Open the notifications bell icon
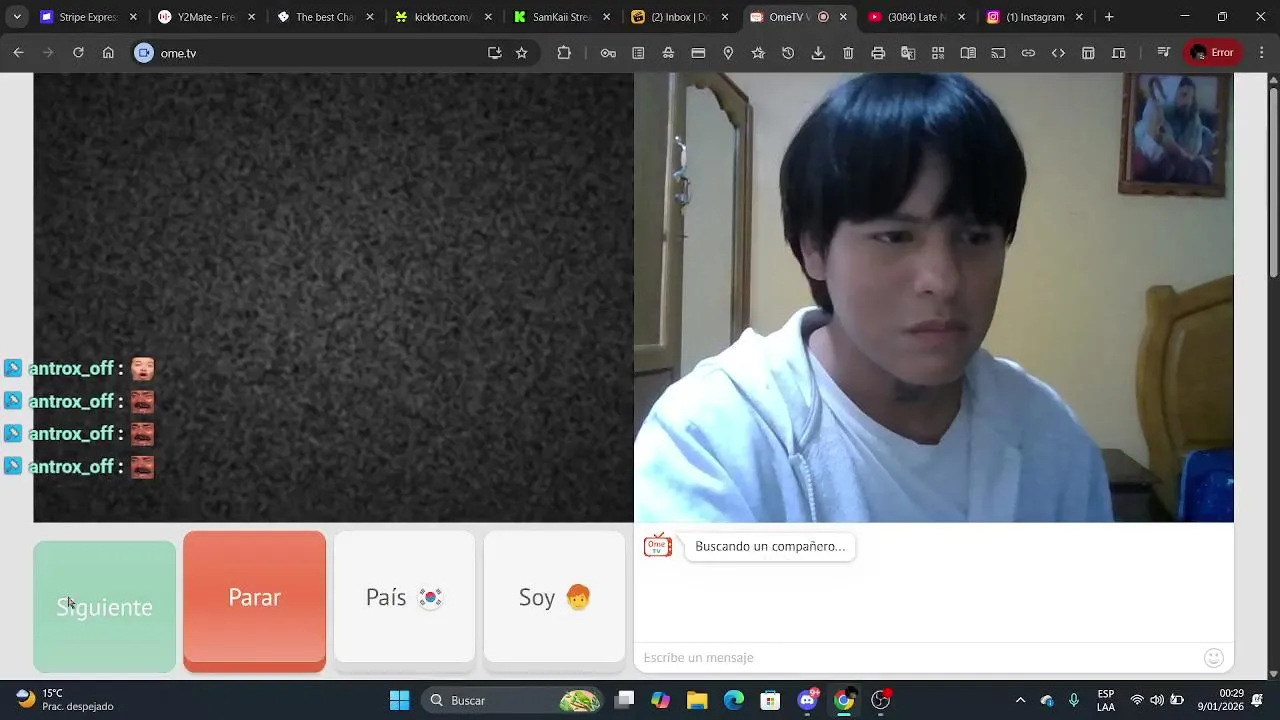The height and width of the screenshot is (720, 1280). (x=1257, y=700)
